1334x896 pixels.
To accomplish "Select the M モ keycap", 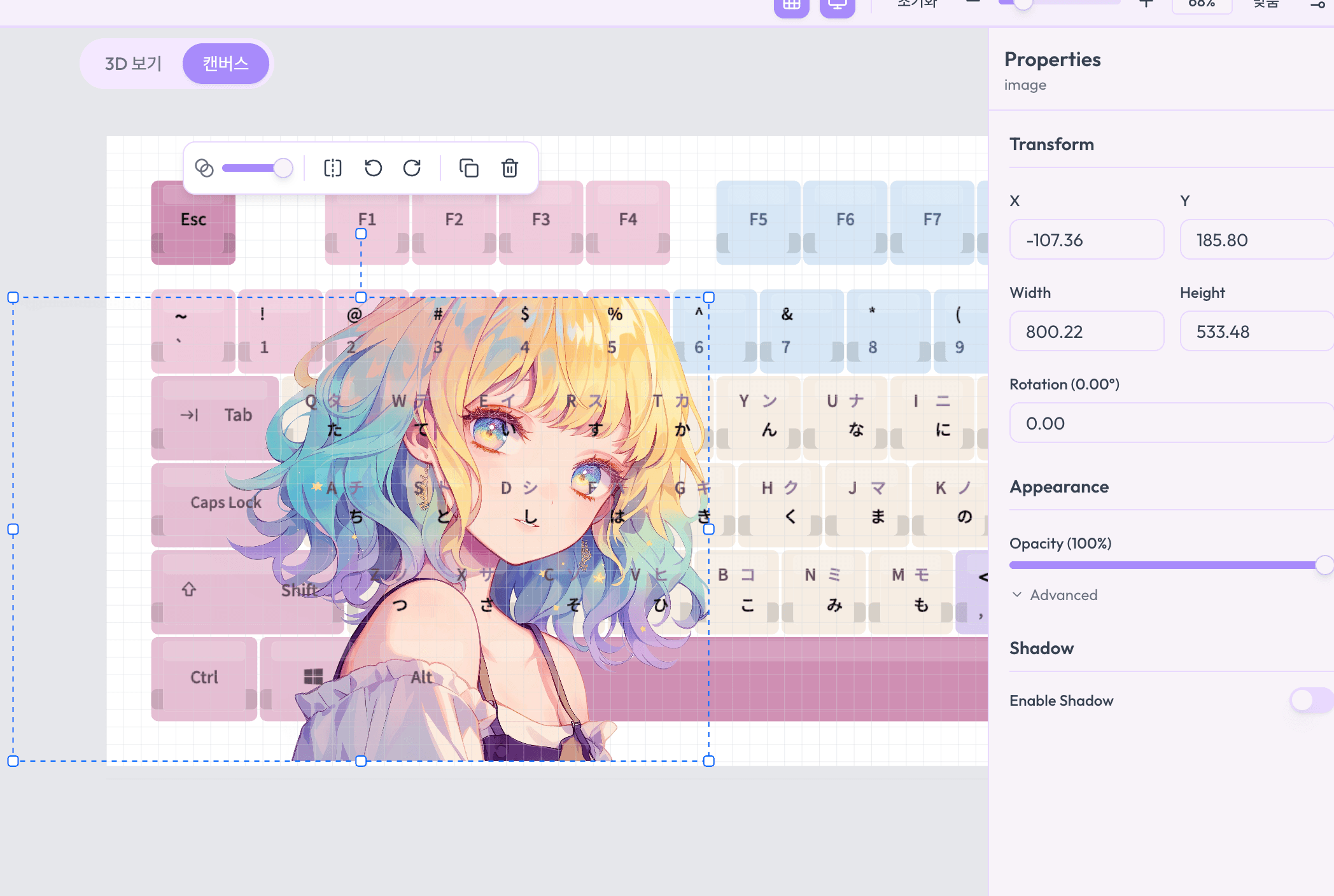I will click(911, 592).
